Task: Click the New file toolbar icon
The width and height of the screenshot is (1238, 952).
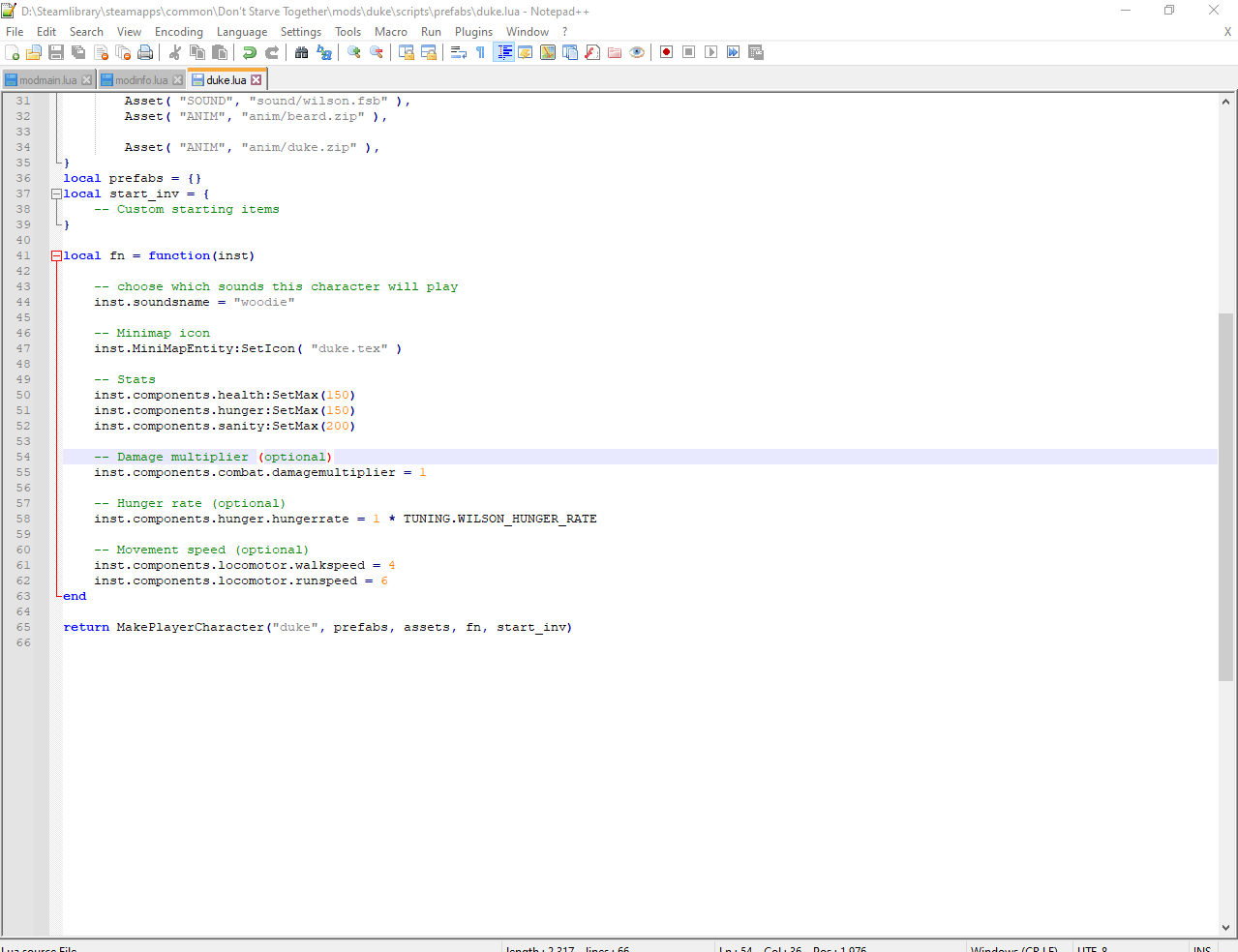Action: pos(13,52)
